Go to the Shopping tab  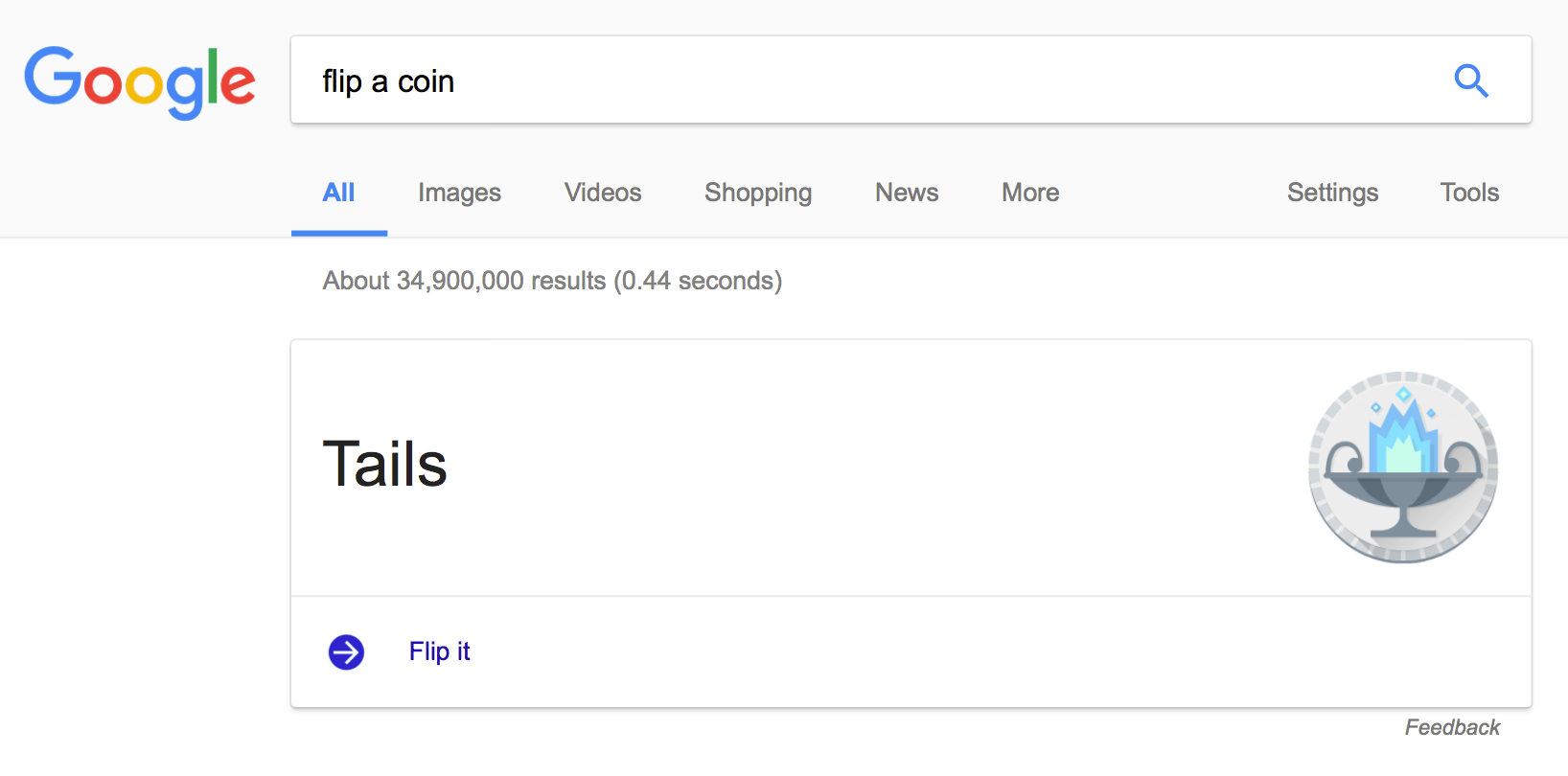pyautogui.click(x=758, y=193)
